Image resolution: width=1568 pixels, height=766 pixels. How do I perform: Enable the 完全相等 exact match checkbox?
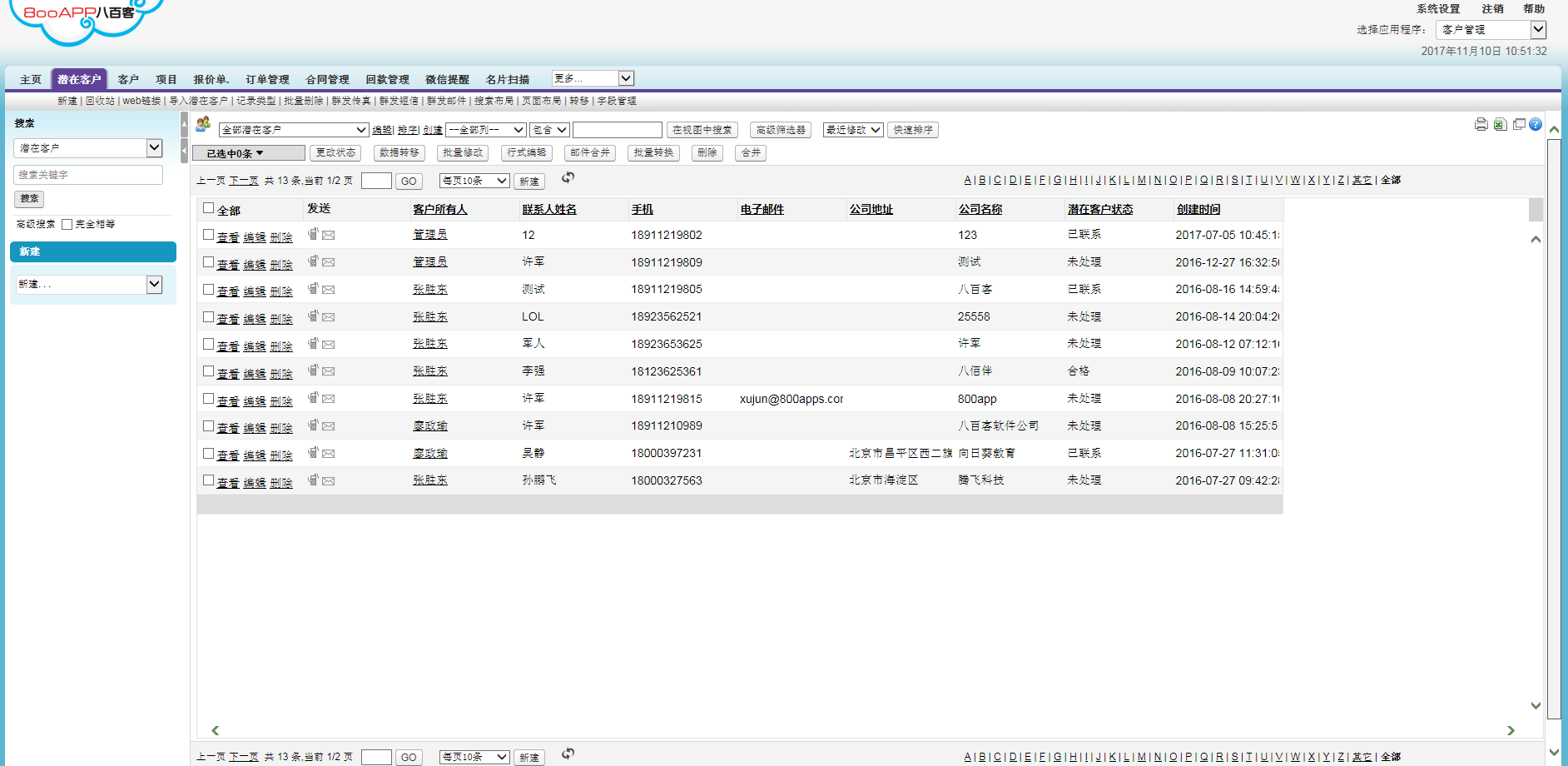coord(67,224)
